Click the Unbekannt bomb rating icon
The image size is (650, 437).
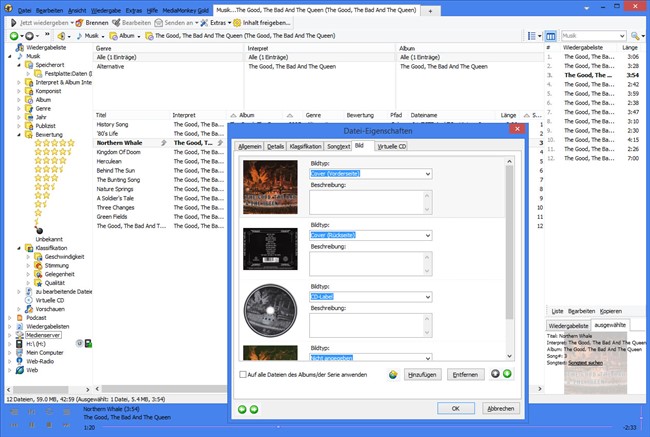pyautogui.click(x=39, y=231)
